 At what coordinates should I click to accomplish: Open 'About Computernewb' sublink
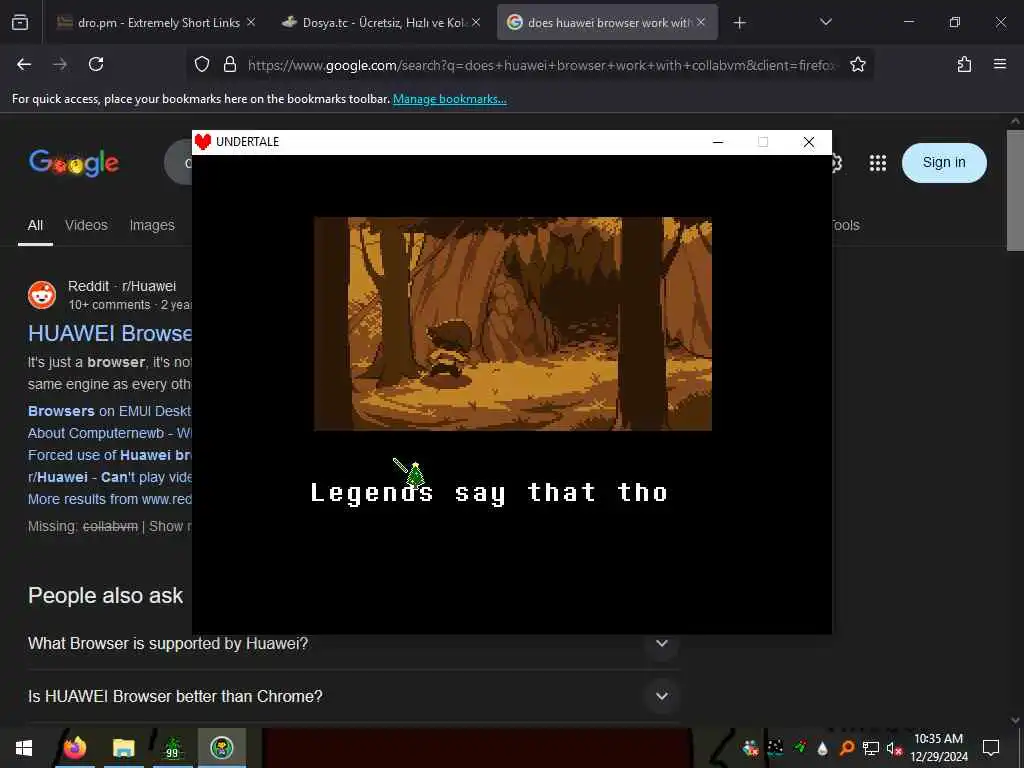pyautogui.click(x=110, y=434)
